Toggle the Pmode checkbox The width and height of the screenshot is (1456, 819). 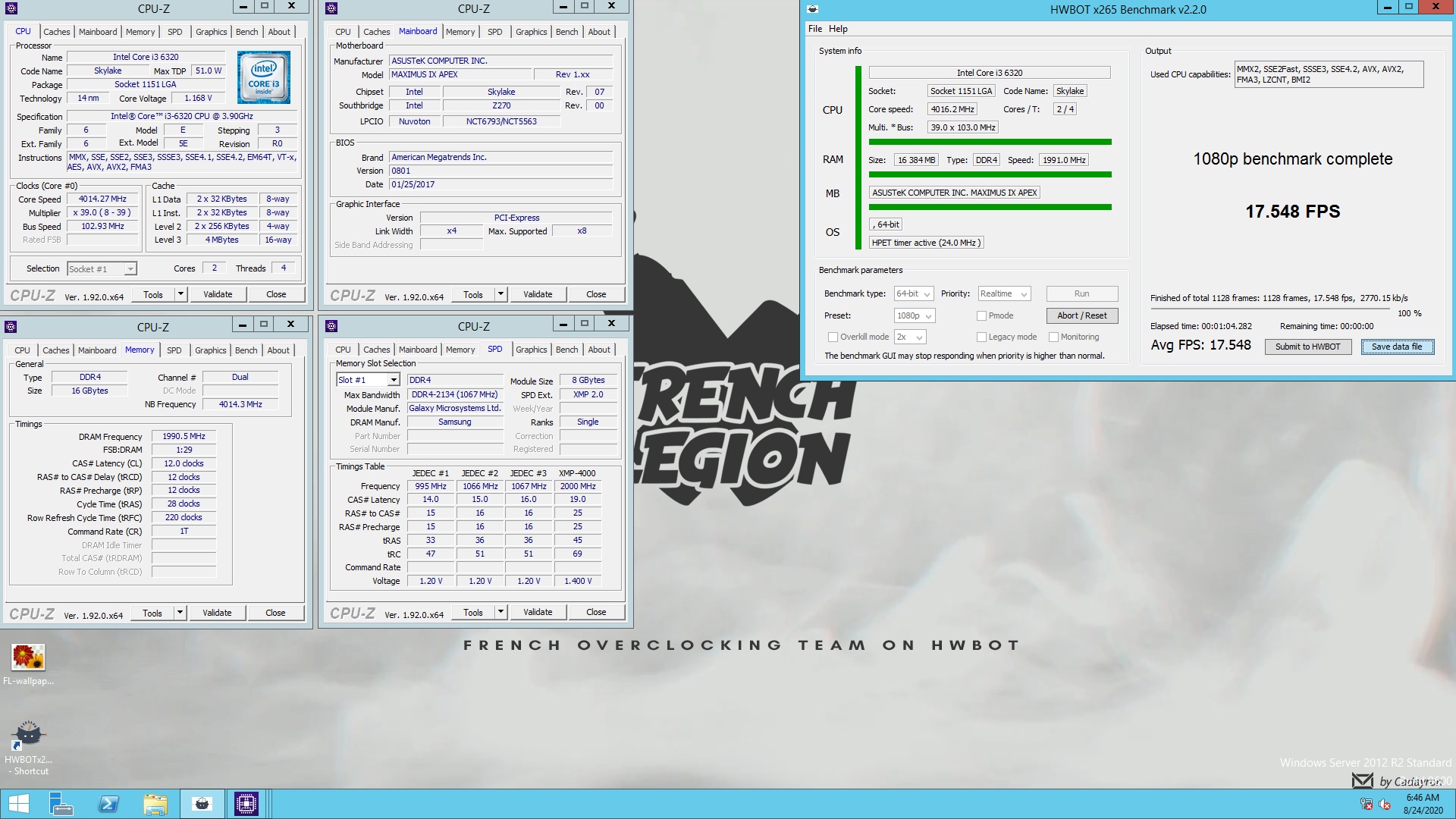click(x=981, y=315)
